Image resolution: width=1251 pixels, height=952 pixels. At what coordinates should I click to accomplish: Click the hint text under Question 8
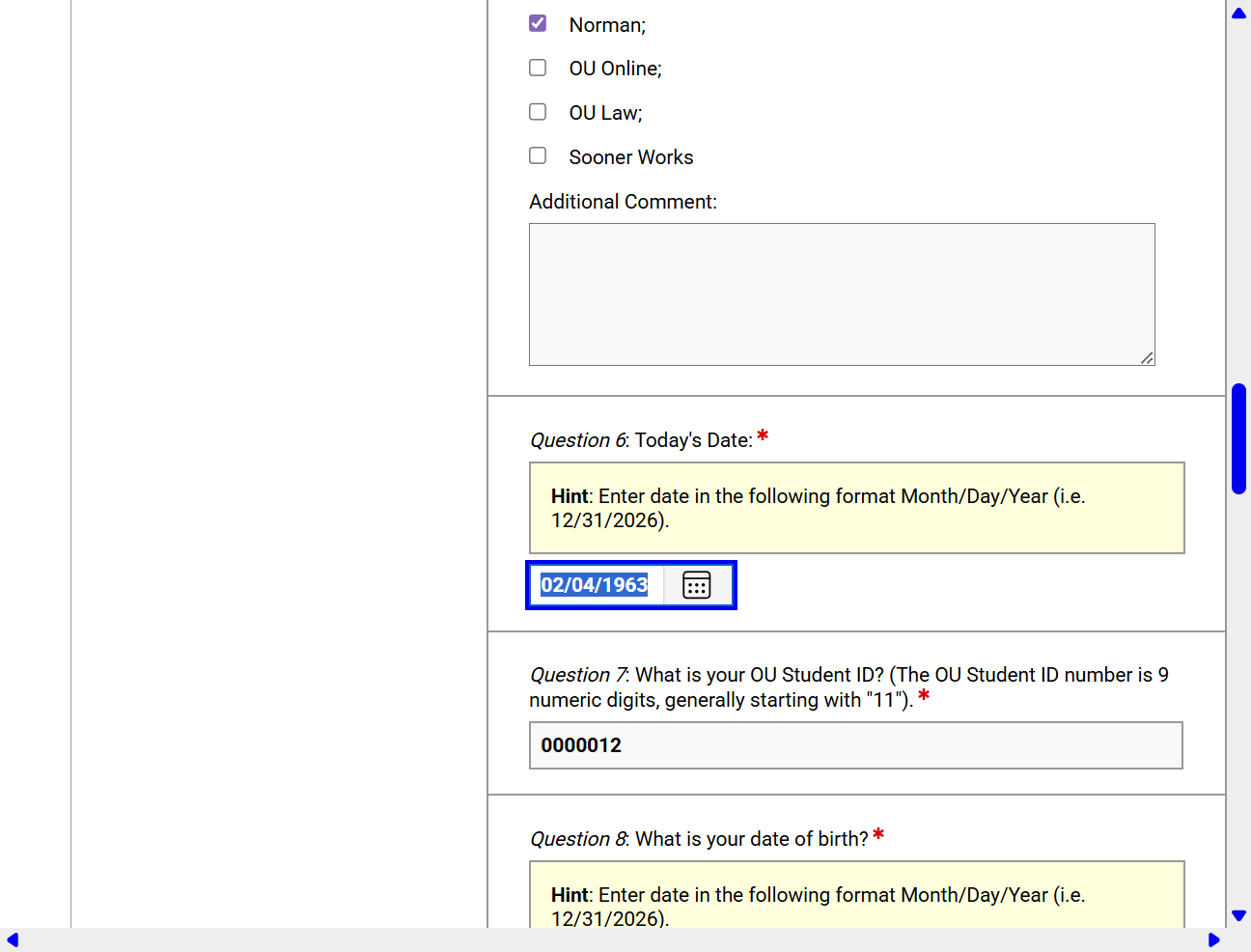(x=819, y=906)
